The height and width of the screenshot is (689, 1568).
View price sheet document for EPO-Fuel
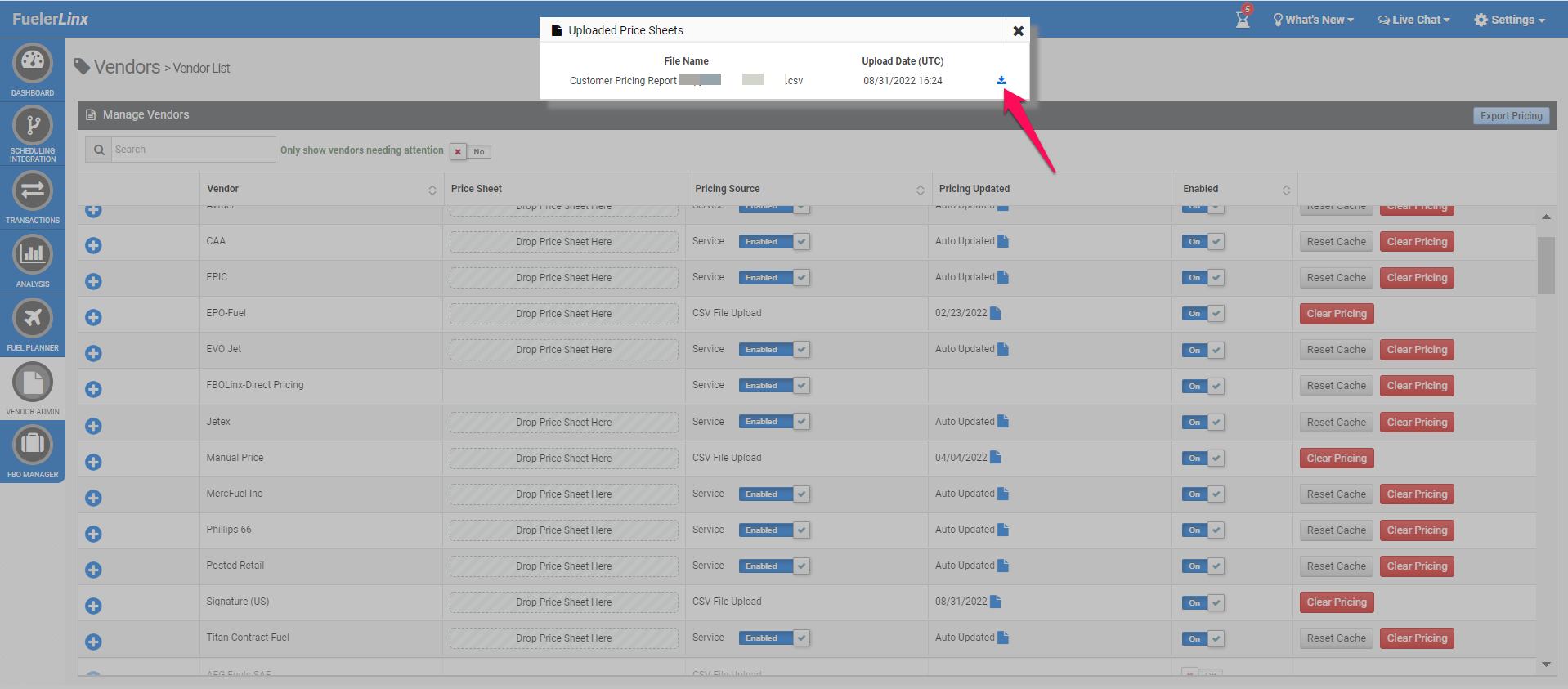(995, 313)
